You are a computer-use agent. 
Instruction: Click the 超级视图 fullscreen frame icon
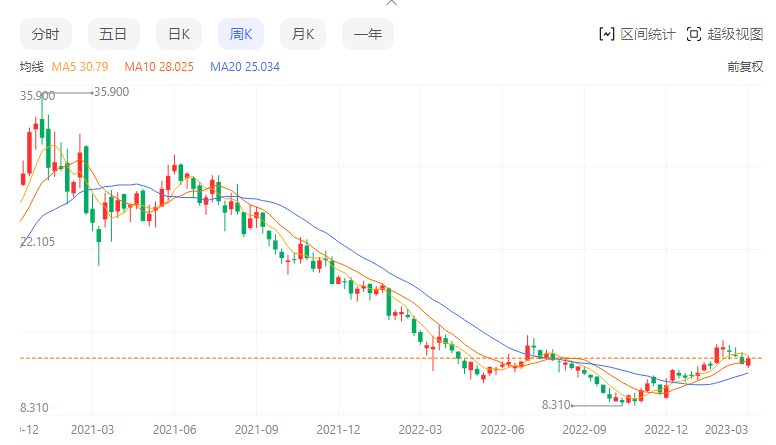pyautogui.click(x=694, y=34)
